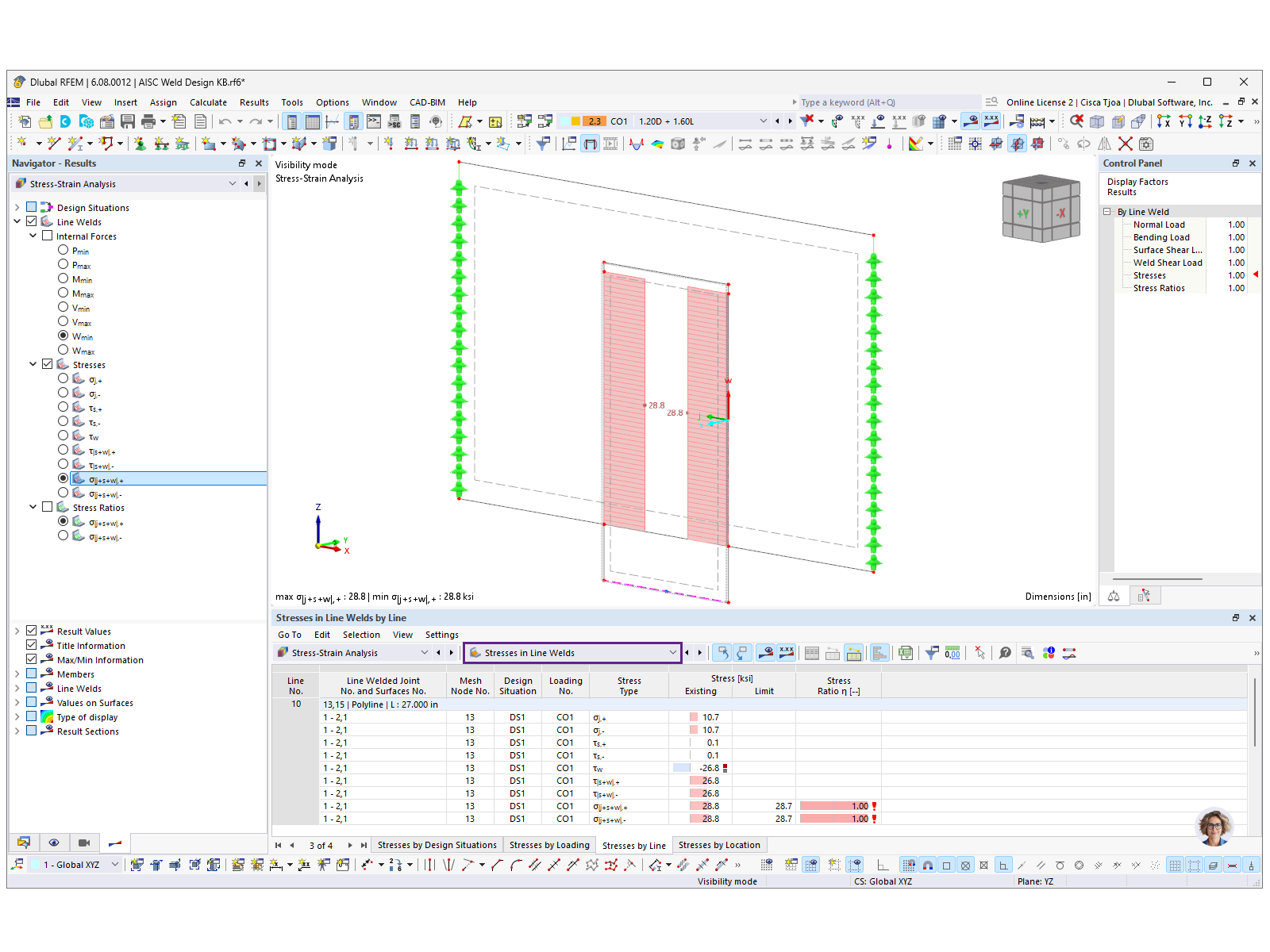
Task: Enable the Members checkbox in lower Navigator panel
Action: tap(32, 673)
